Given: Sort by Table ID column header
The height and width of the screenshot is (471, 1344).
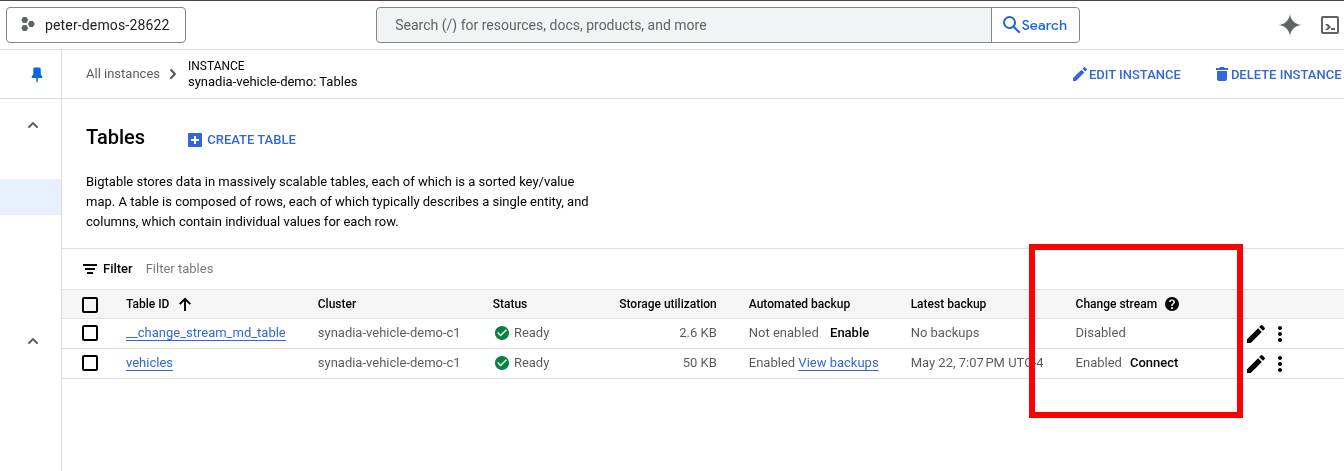Looking at the screenshot, I should [x=148, y=304].
